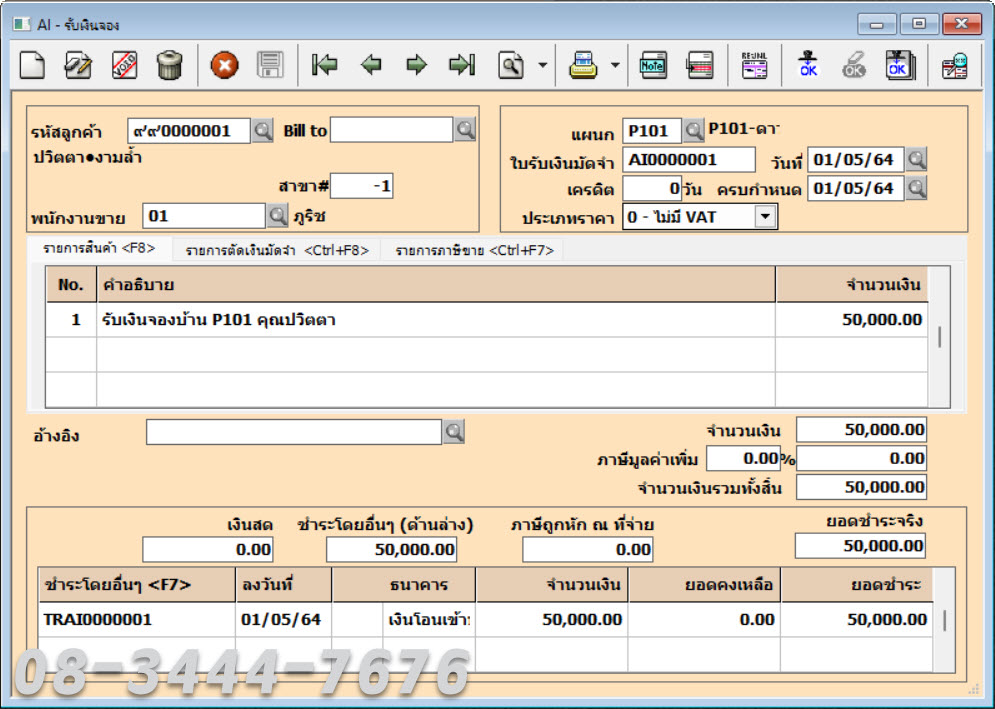Click the เครดิต days field
This screenshot has height=709, width=995.
coord(652,189)
